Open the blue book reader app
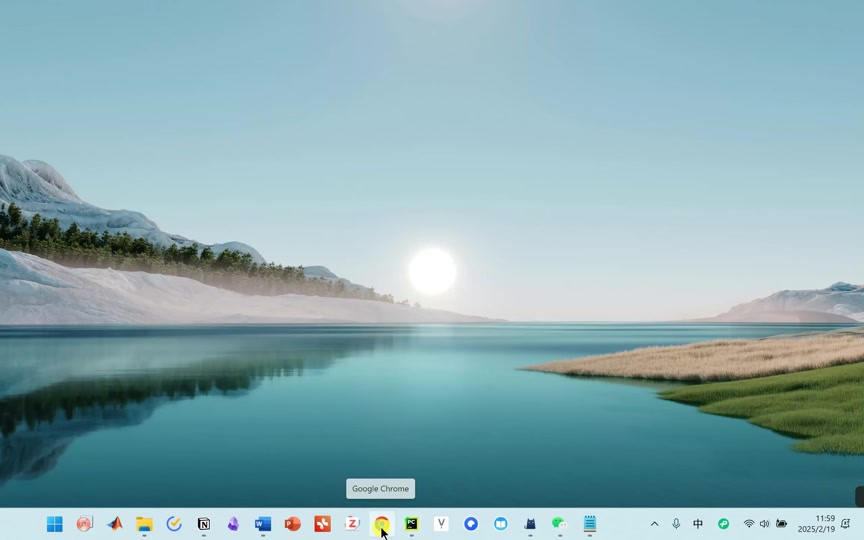864x540 pixels. coord(500,523)
